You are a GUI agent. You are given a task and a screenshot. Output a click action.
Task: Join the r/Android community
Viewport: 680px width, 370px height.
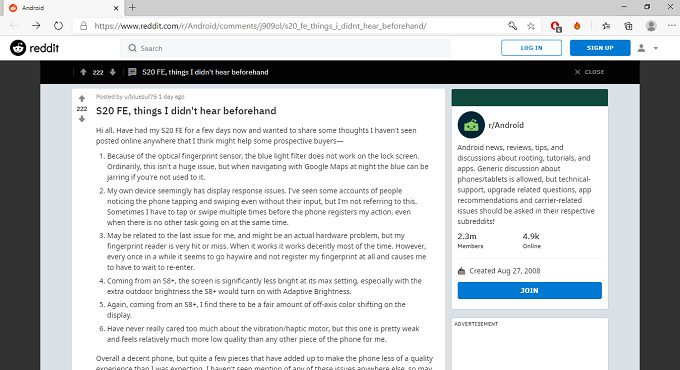(x=530, y=290)
